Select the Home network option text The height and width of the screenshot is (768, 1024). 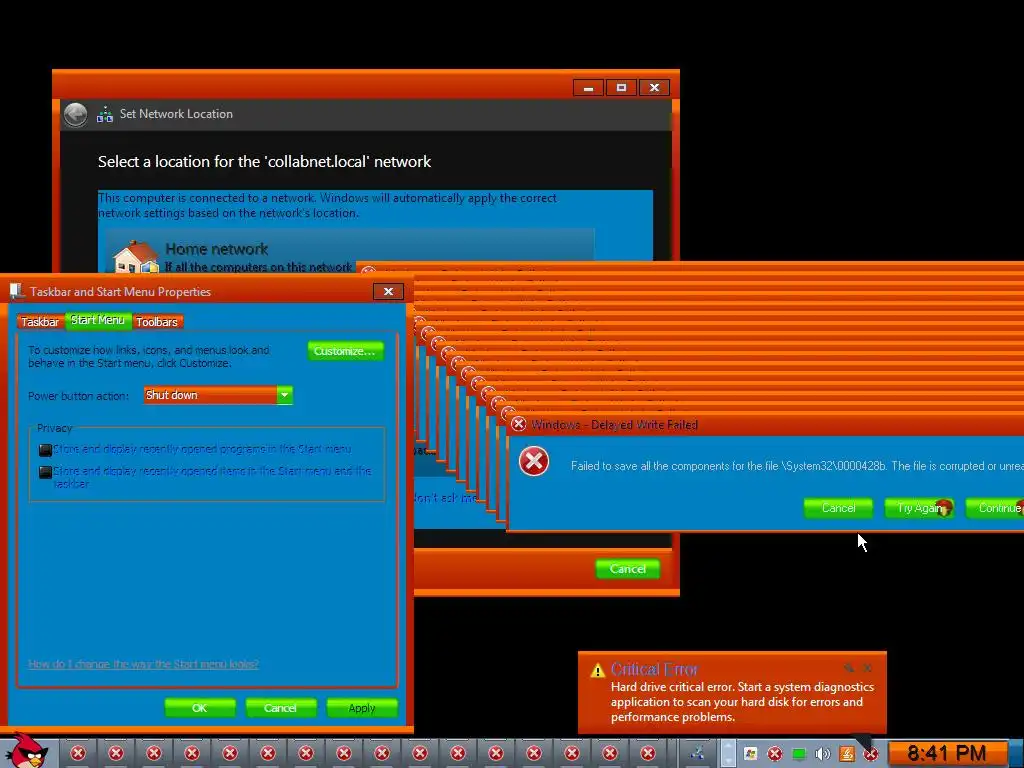(216, 249)
